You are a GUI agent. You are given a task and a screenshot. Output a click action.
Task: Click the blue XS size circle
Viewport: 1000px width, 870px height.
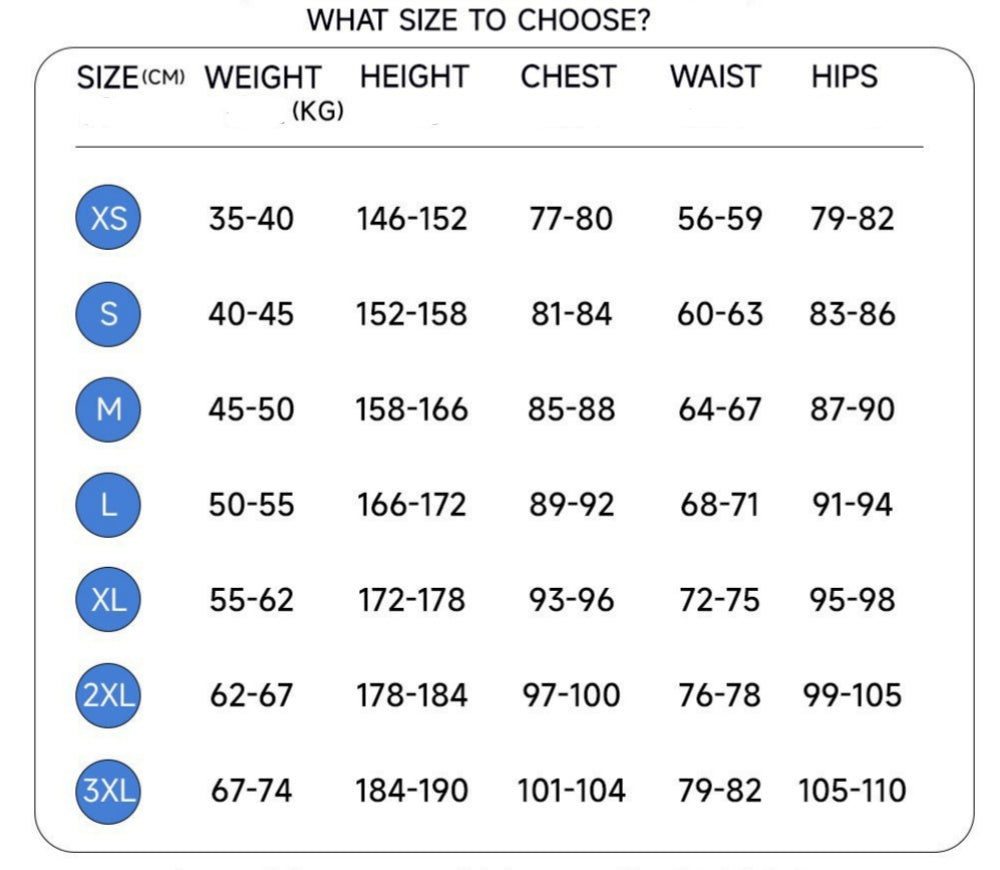[108, 218]
